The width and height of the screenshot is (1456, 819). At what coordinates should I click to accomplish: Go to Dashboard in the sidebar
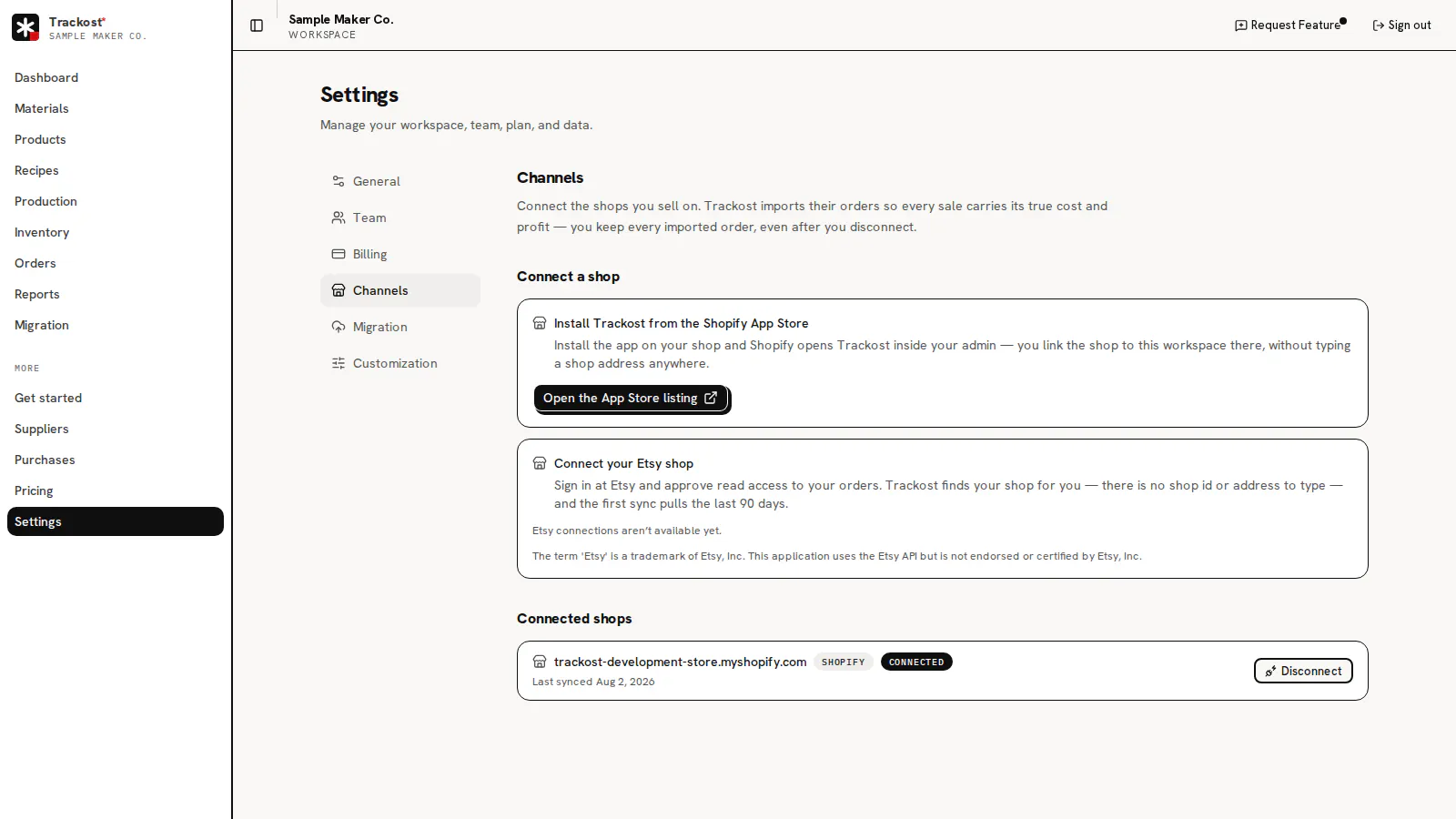[x=116, y=77]
